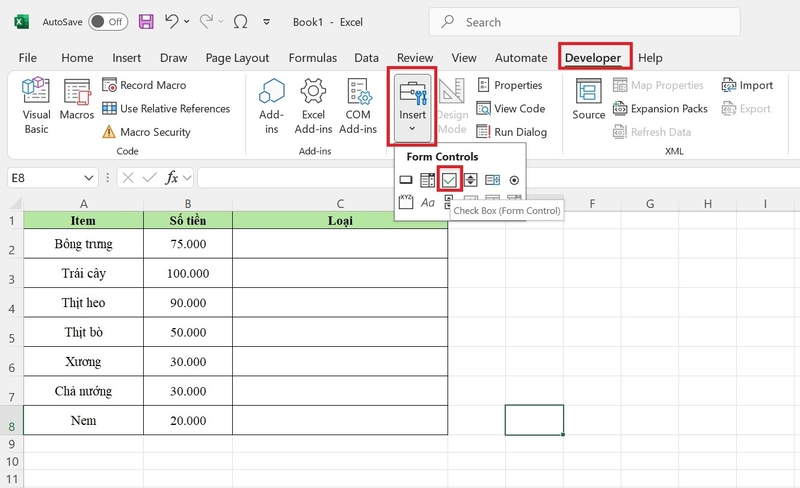Save the workbook with the disk icon
800x488 pixels.
tap(146, 21)
